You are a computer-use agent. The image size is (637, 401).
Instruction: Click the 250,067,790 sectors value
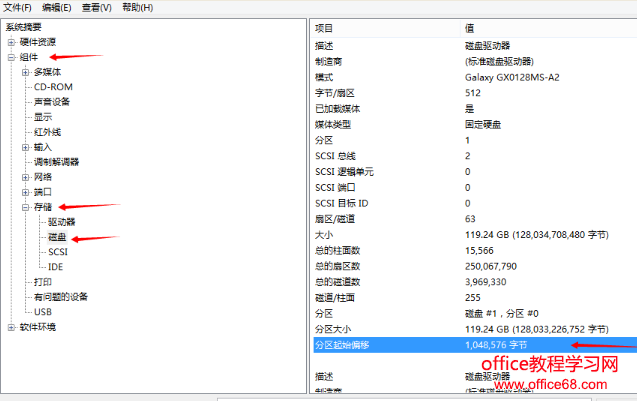pos(491,267)
